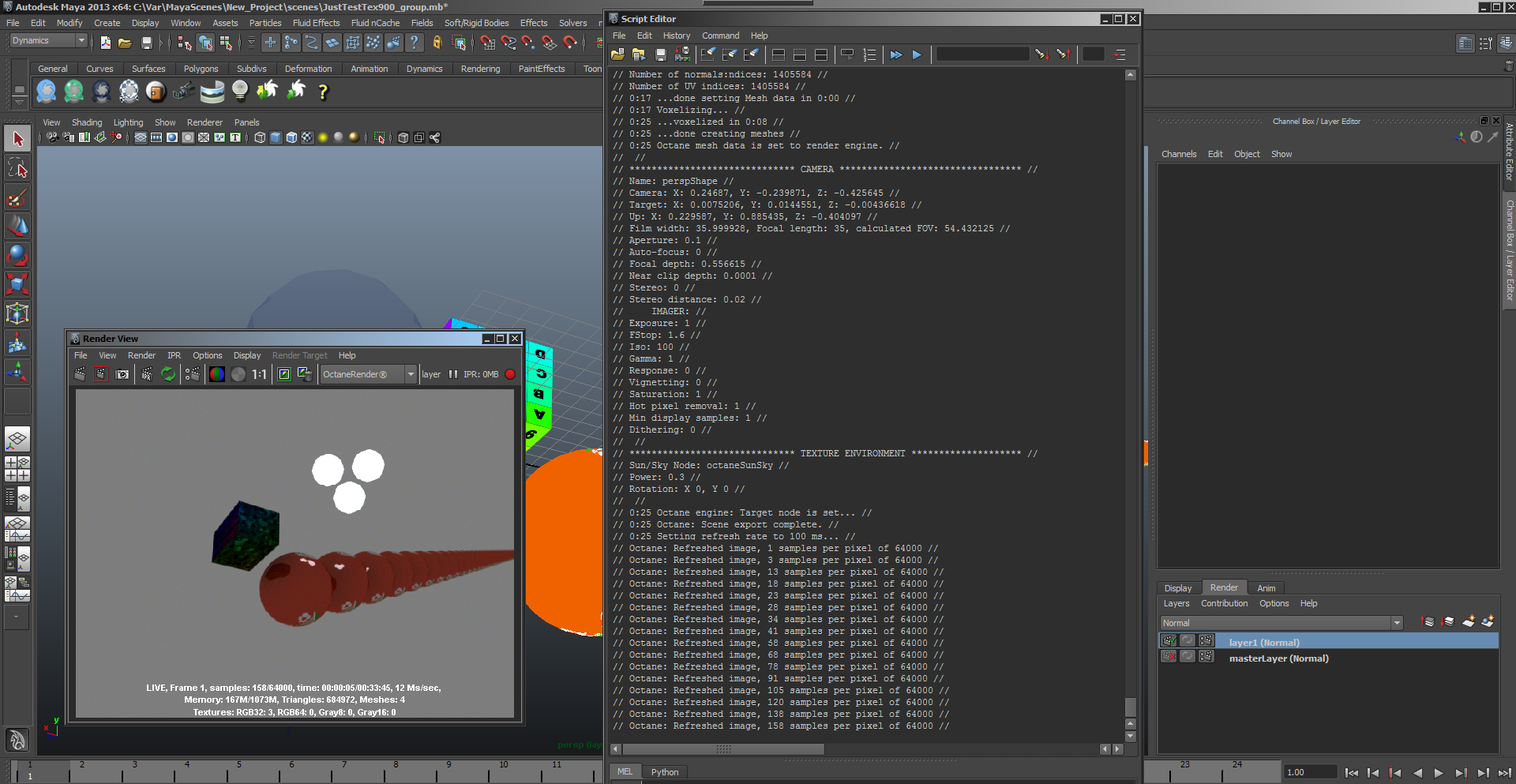The height and width of the screenshot is (784, 1516).
Task: Clear all in Script Editor
Action: tap(751, 54)
